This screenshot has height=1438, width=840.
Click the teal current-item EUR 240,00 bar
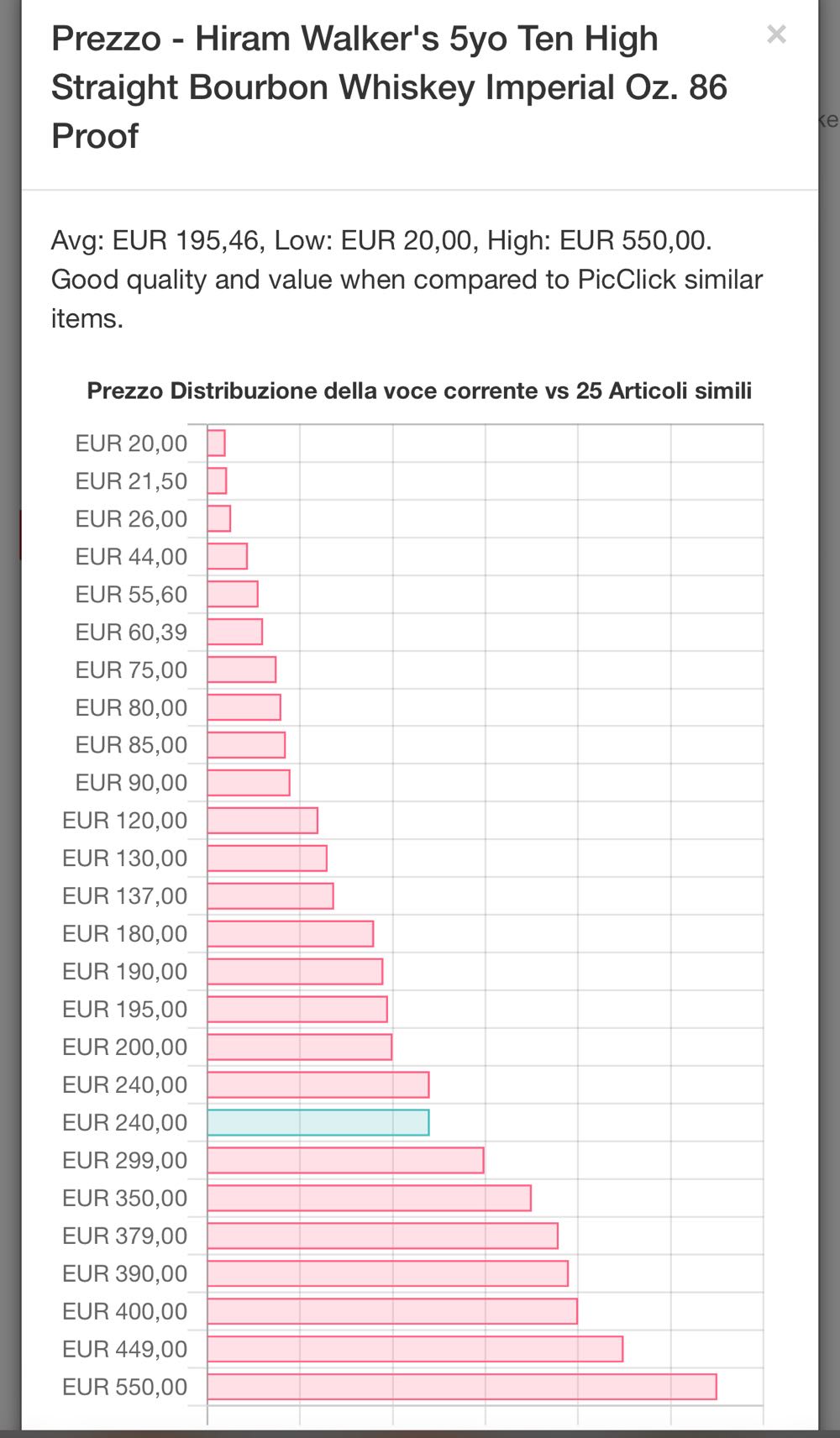coord(318,1122)
